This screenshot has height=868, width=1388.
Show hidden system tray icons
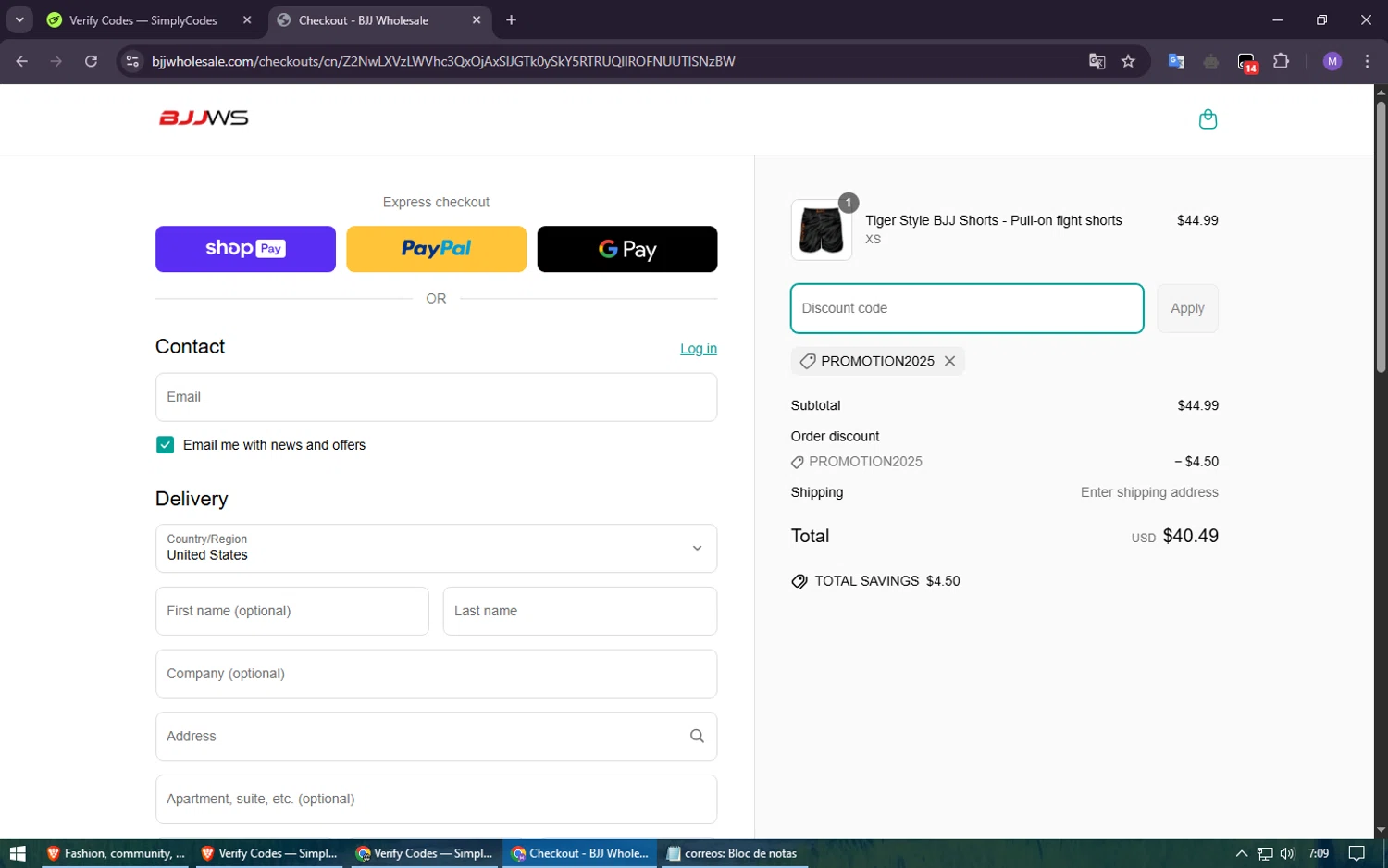point(1242,853)
